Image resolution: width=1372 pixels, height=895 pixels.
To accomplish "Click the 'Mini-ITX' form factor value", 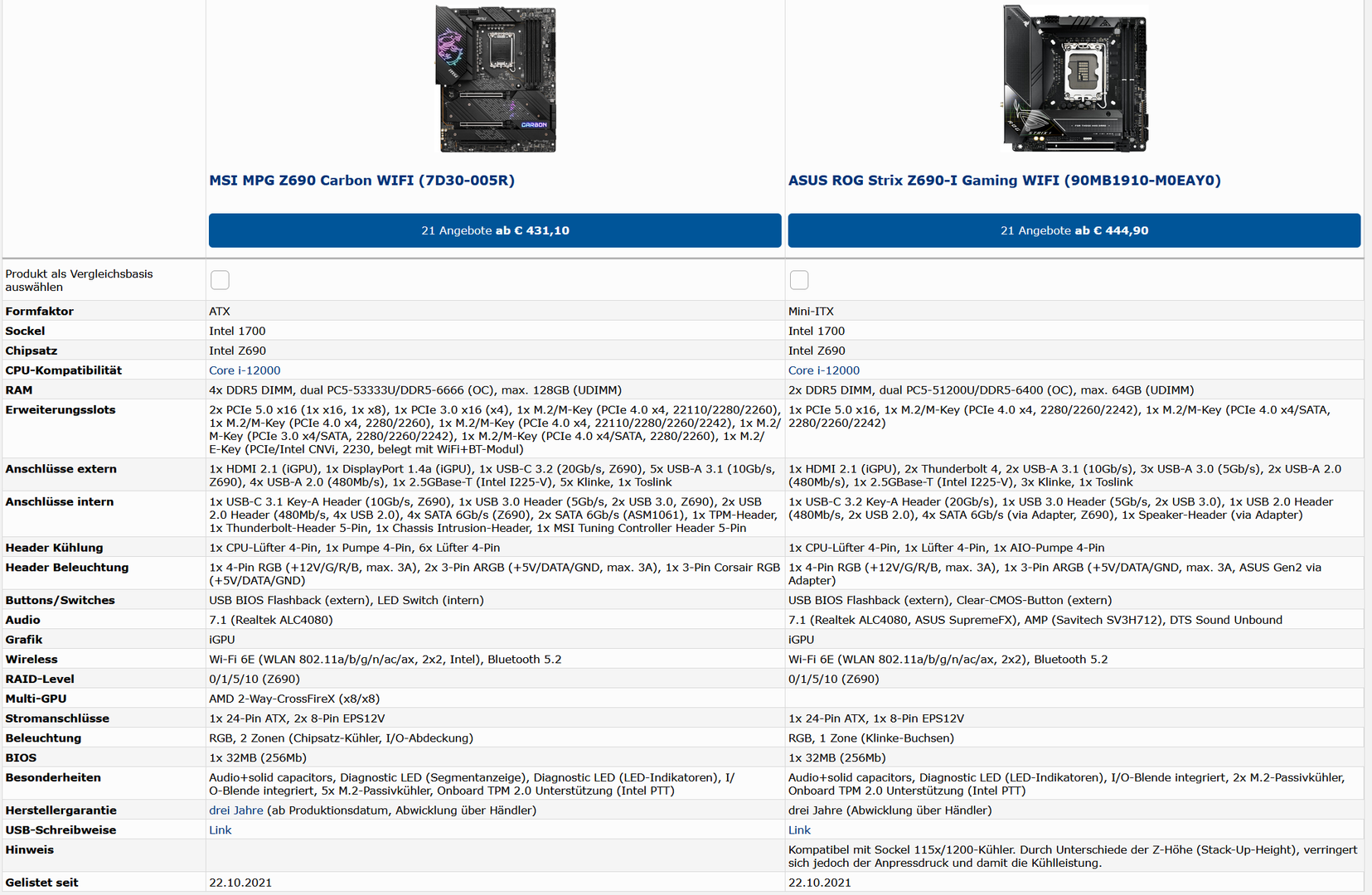I will tap(812, 312).
